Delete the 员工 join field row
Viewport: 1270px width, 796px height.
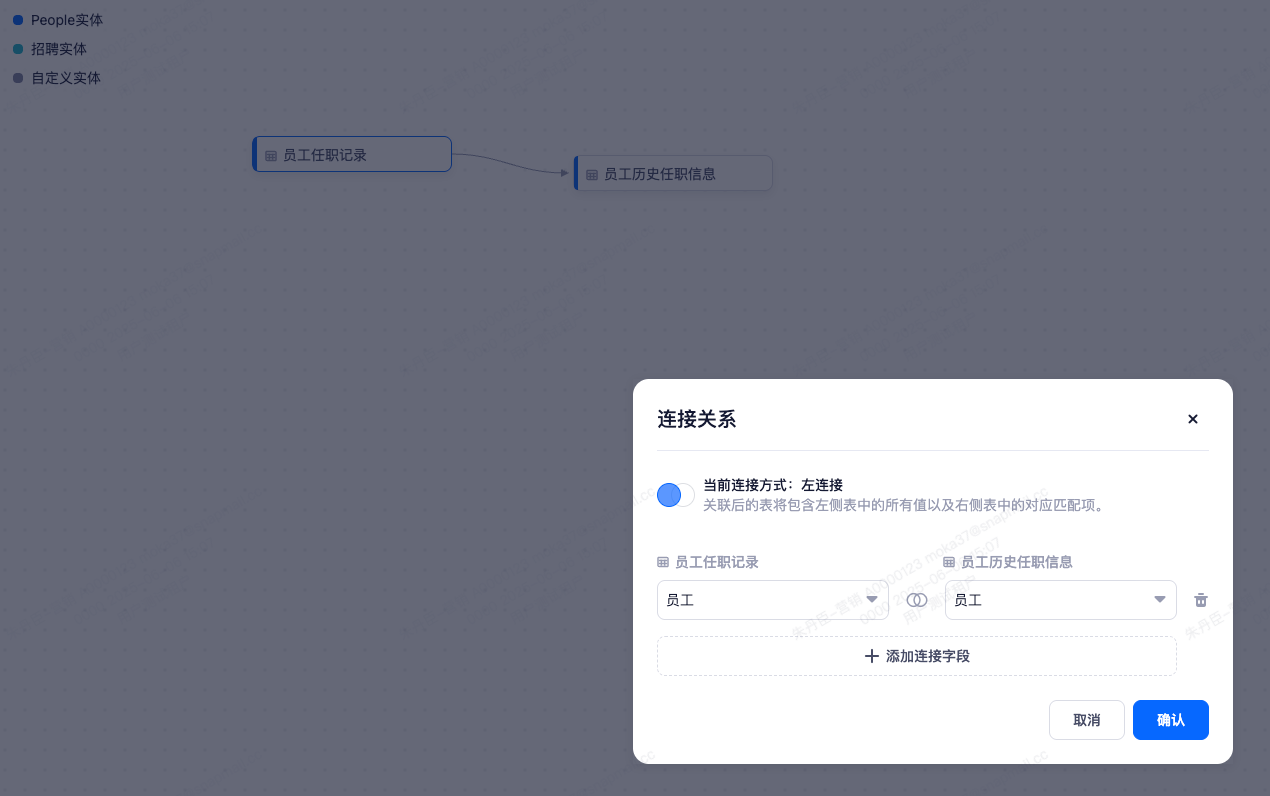1201,600
